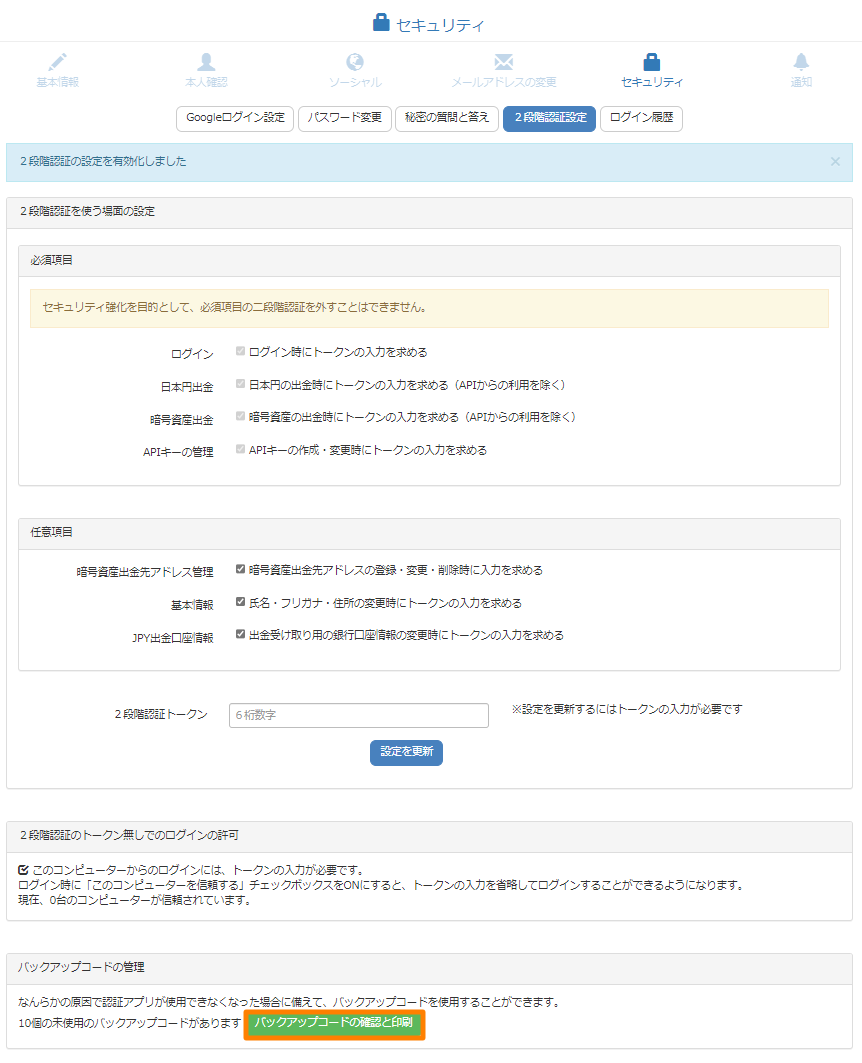862x1063 pixels.
Task: Click the 日本円出金 row label
Action: [187, 387]
